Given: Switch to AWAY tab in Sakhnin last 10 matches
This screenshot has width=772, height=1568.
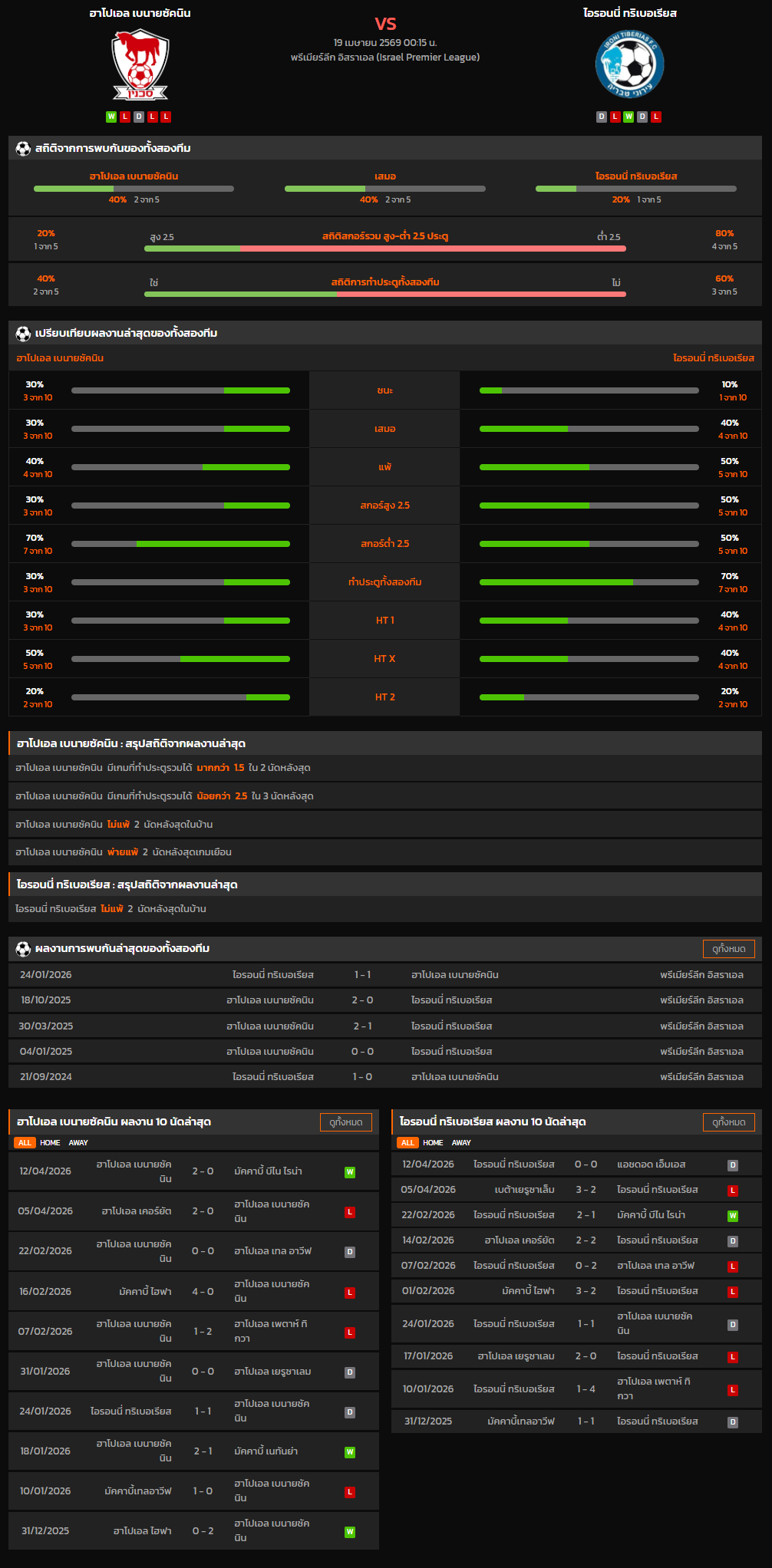Looking at the screenshot, I should (78, 1143).
